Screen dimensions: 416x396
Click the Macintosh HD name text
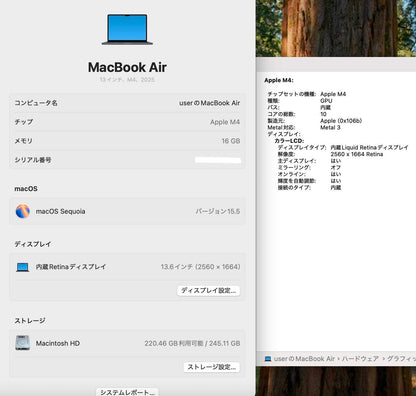click(x=58, y=343)
